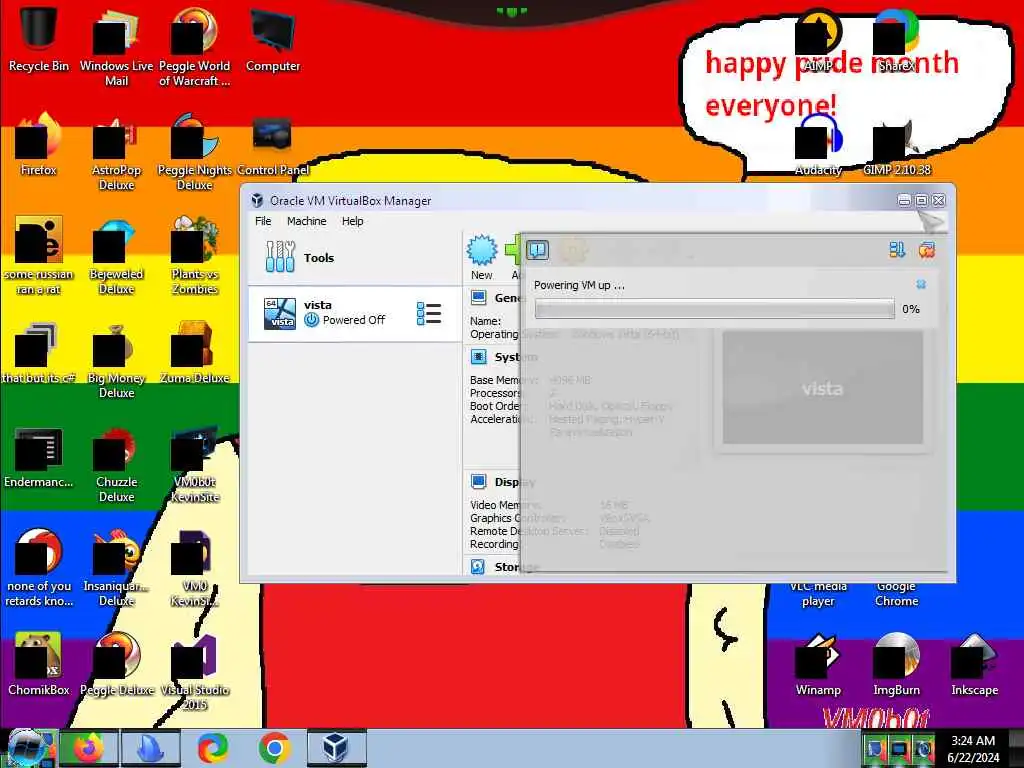
Task: Open Google Chrome from the taskbar
Action: pos(274,748)
